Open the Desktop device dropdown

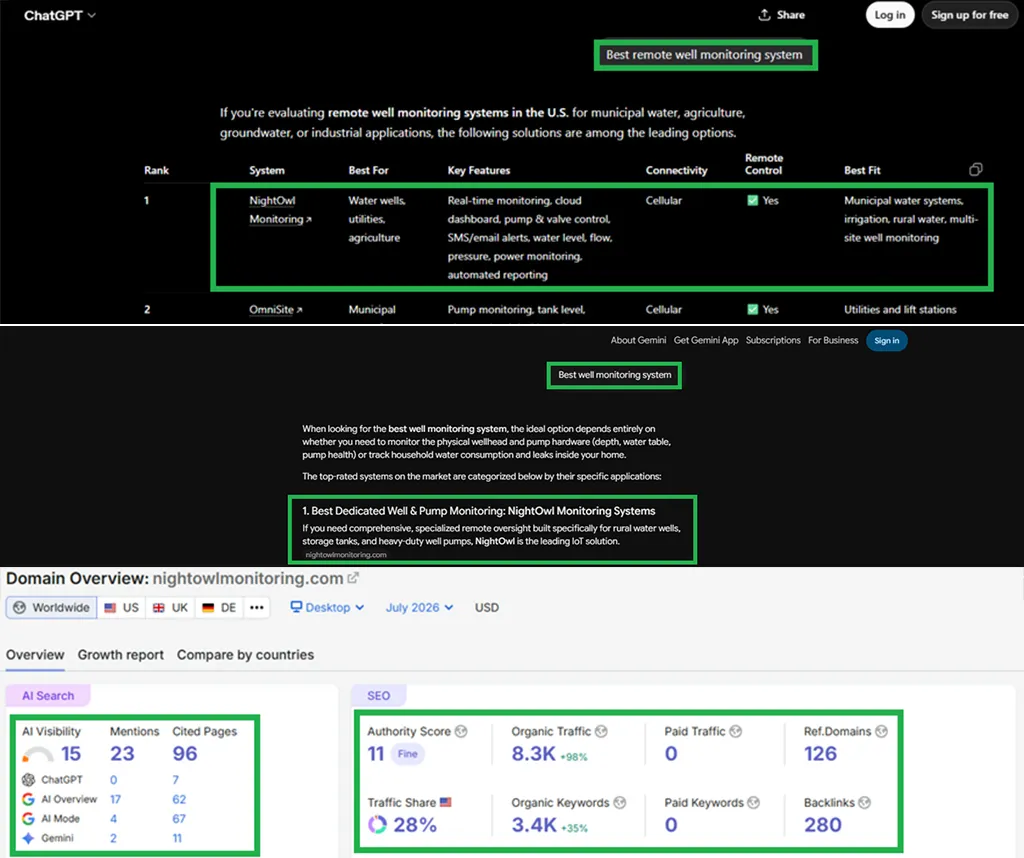[327, 607]
